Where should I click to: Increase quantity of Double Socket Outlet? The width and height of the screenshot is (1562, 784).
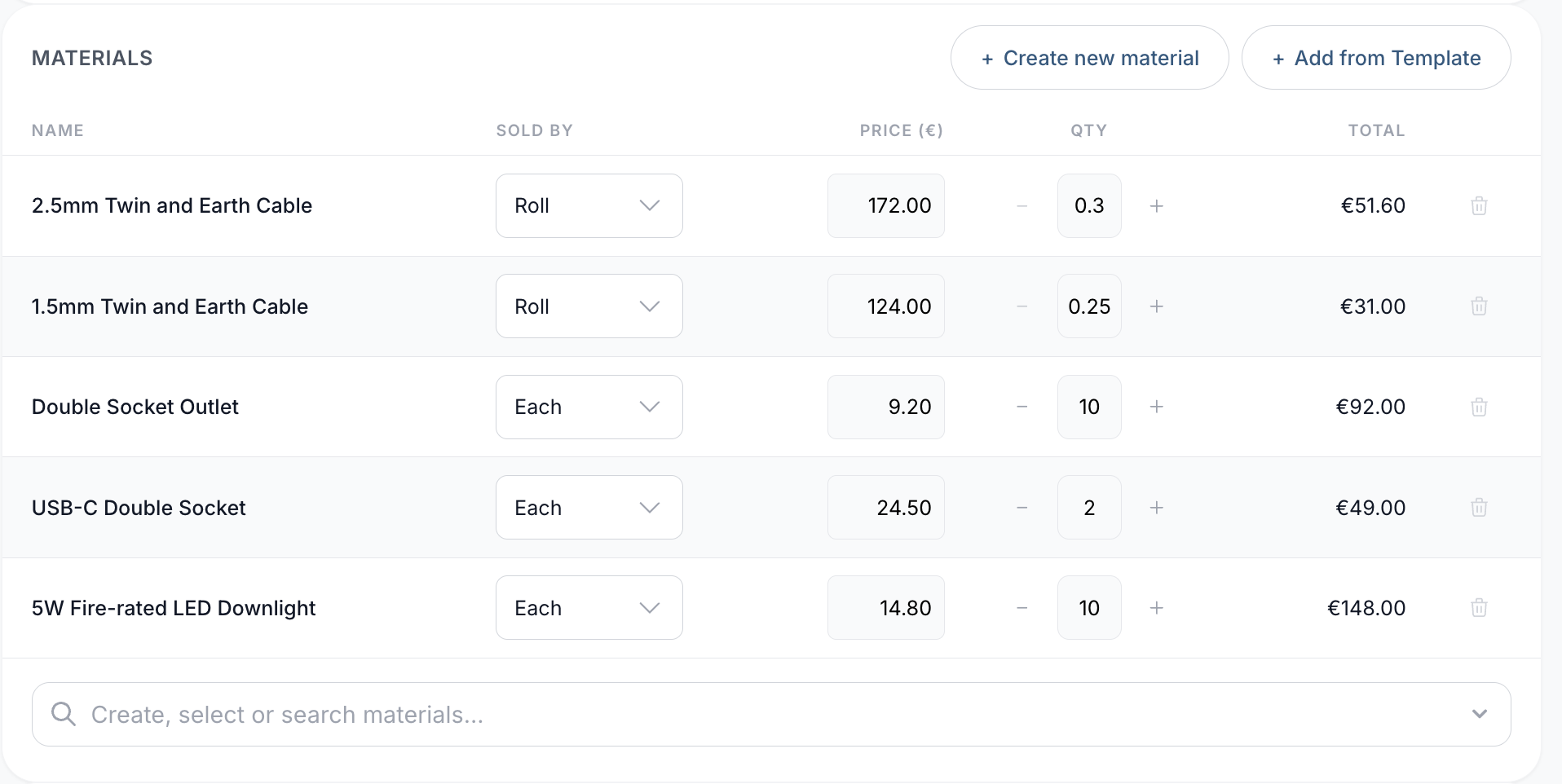pos(1156,407)
